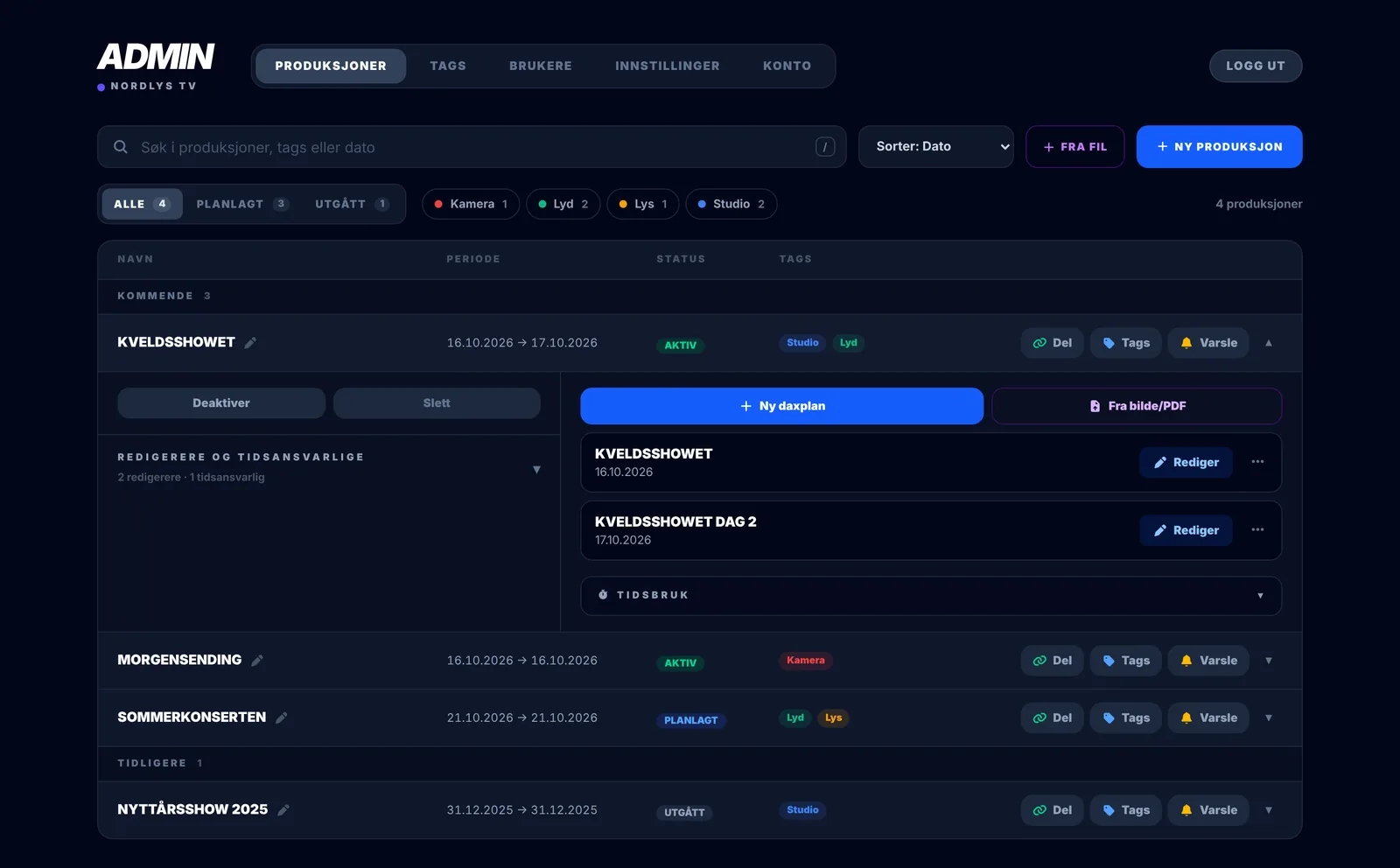Viewport: 1400px width, 868px height.
Task: Open the BRUKERE tab
Action: coord(541,66)
